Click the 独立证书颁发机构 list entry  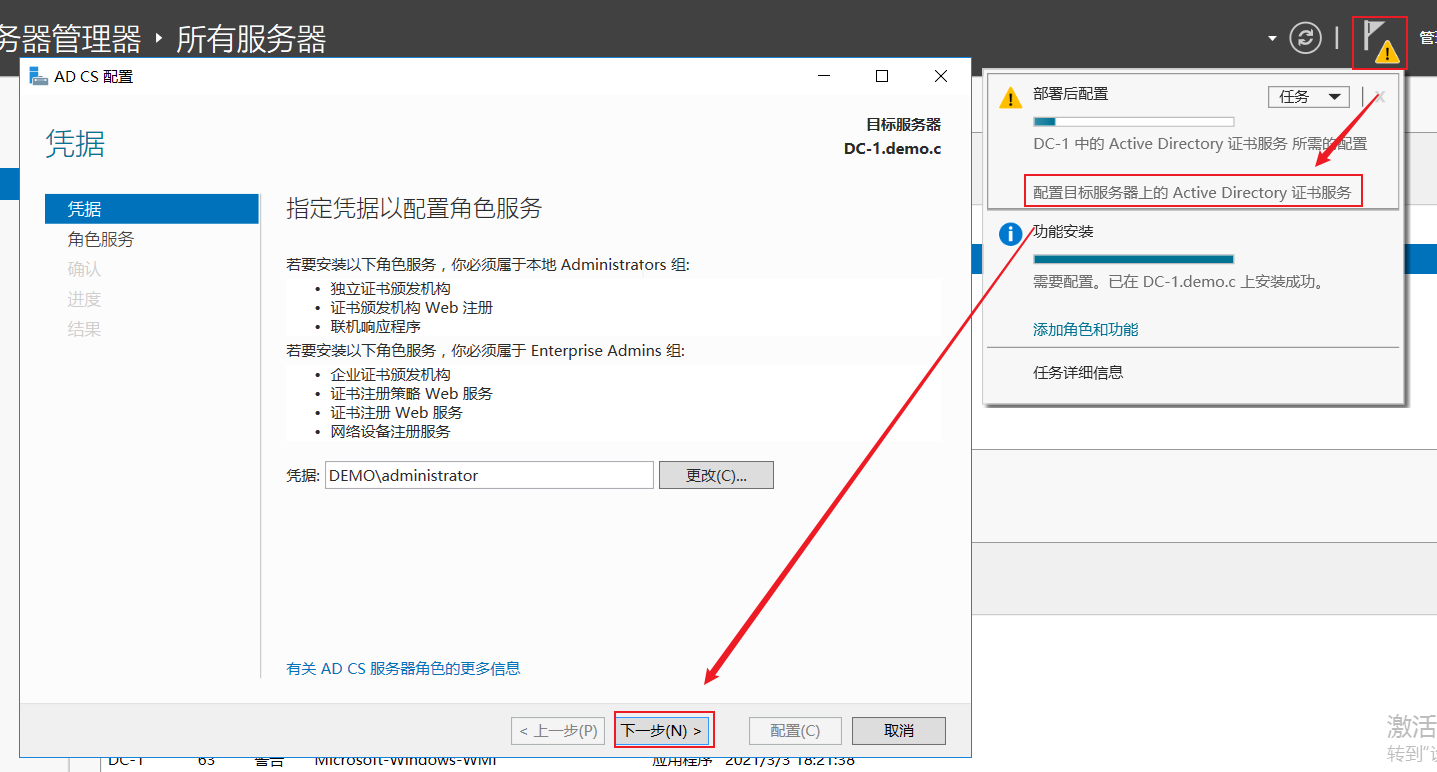pyautogui.click(x=390, y=289)
